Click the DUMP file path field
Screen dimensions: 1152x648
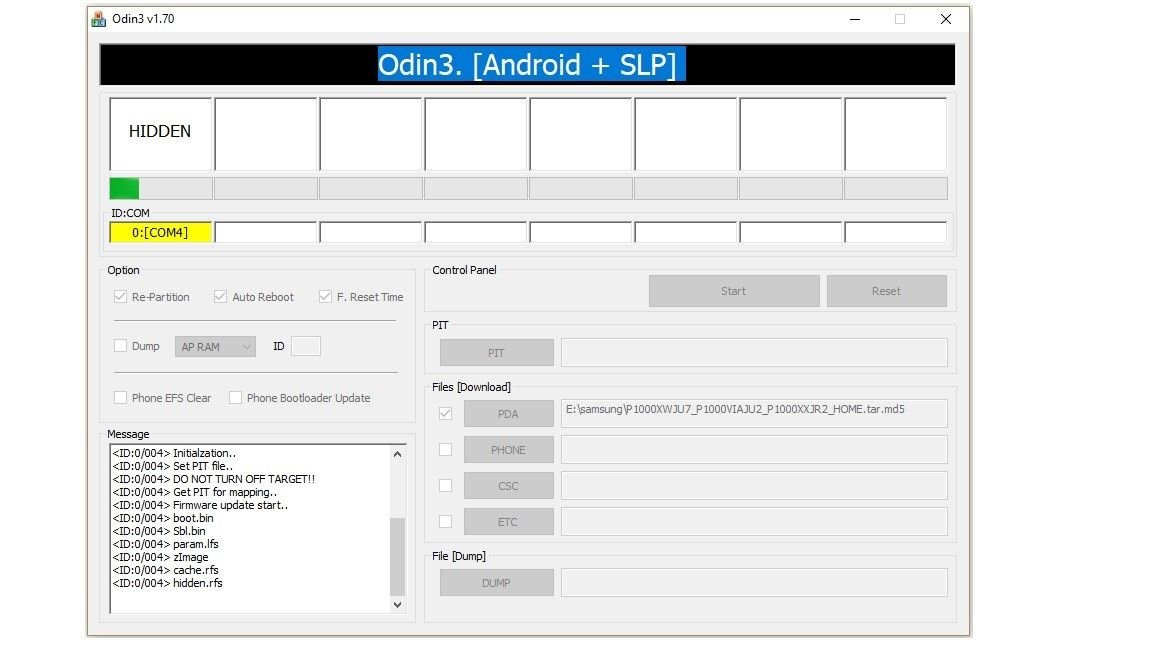click(754, 583)
